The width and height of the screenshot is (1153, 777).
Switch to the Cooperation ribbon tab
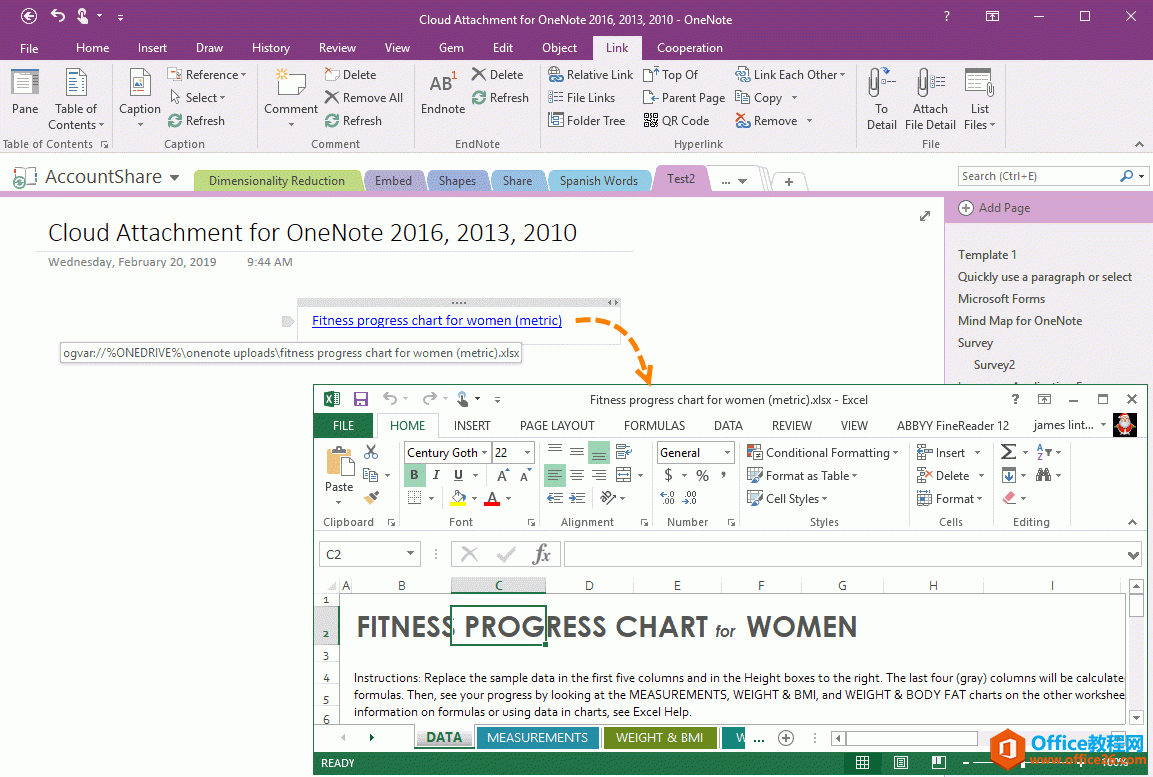tap(689, 48)
